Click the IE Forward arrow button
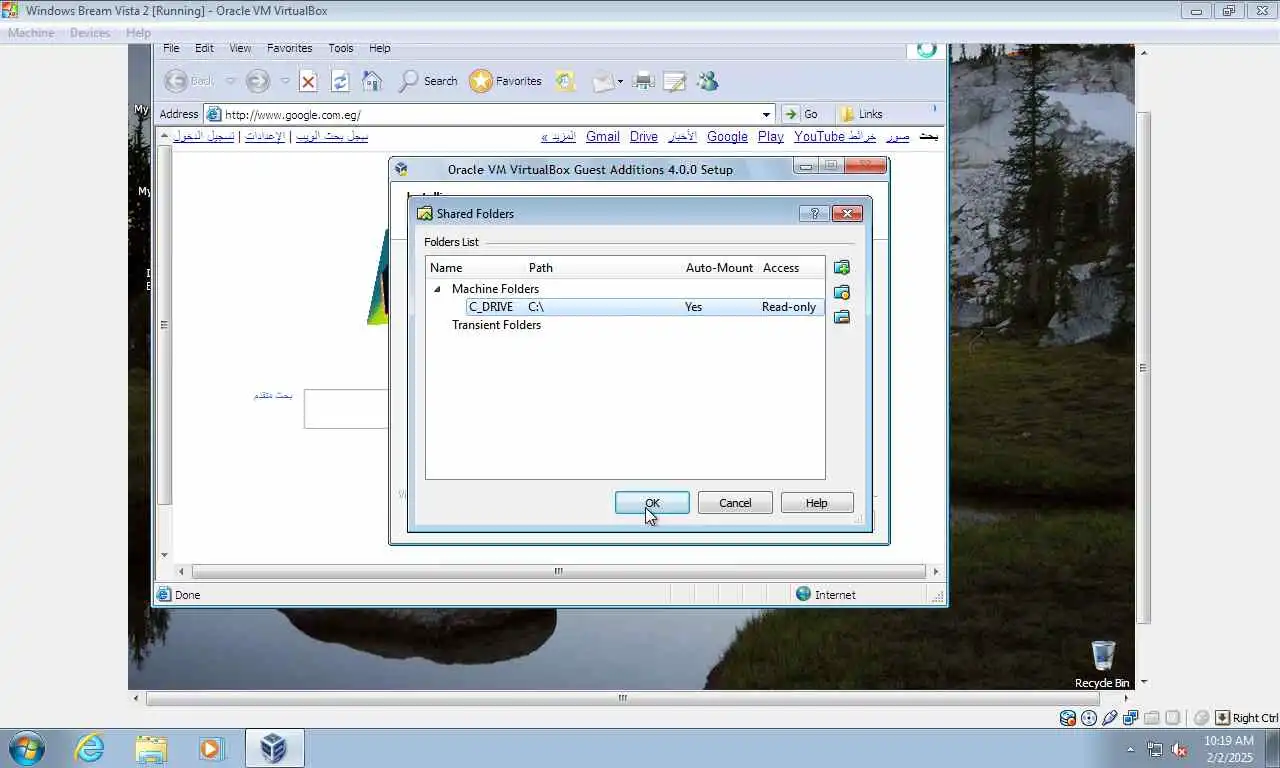This screenshot has width=1280, height=768. pos(258,81)
